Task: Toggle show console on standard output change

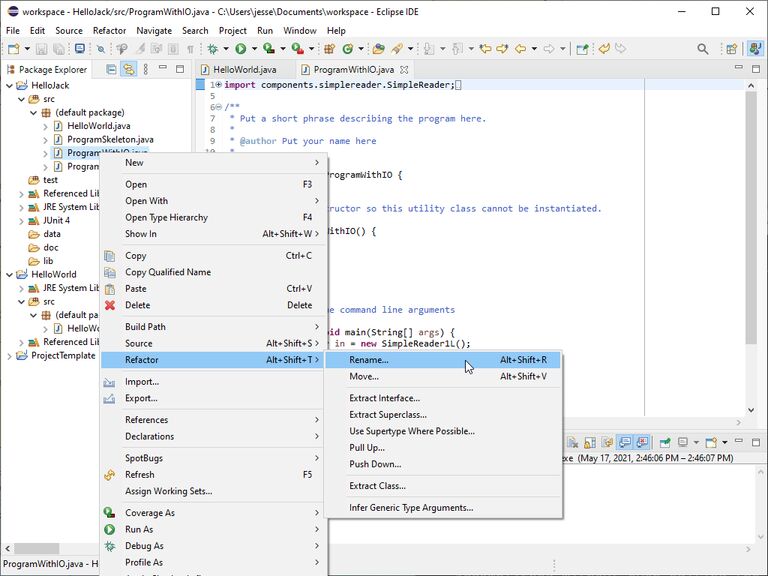Action: click(623, 442)
